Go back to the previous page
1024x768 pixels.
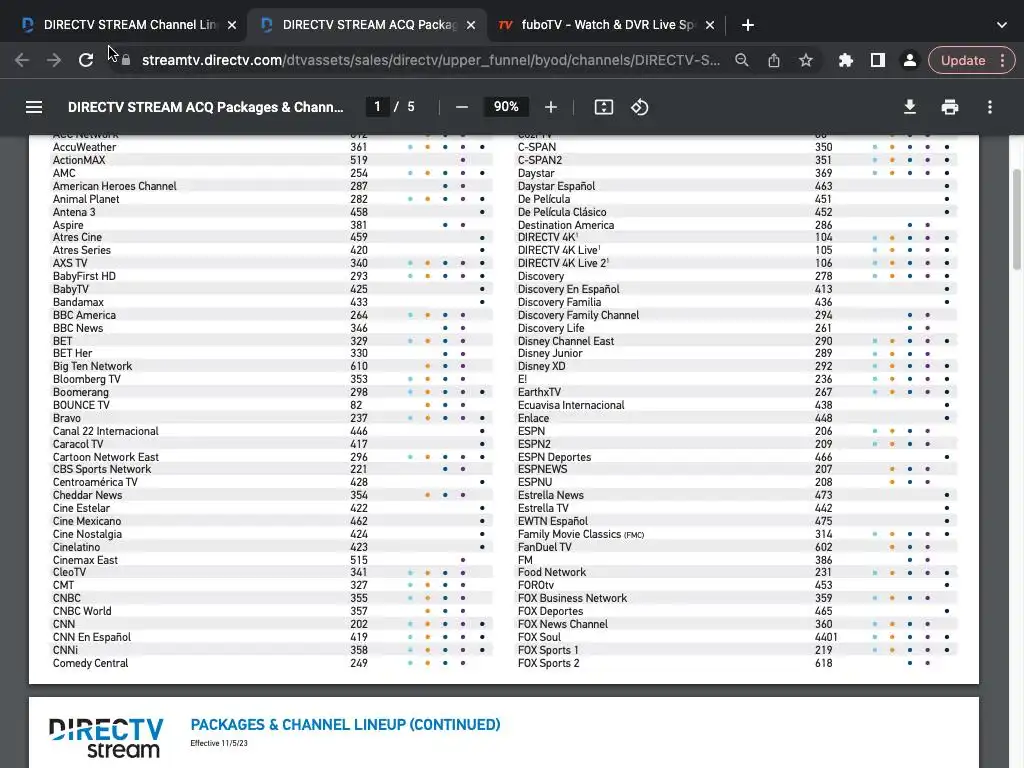(x=22, y=60)
